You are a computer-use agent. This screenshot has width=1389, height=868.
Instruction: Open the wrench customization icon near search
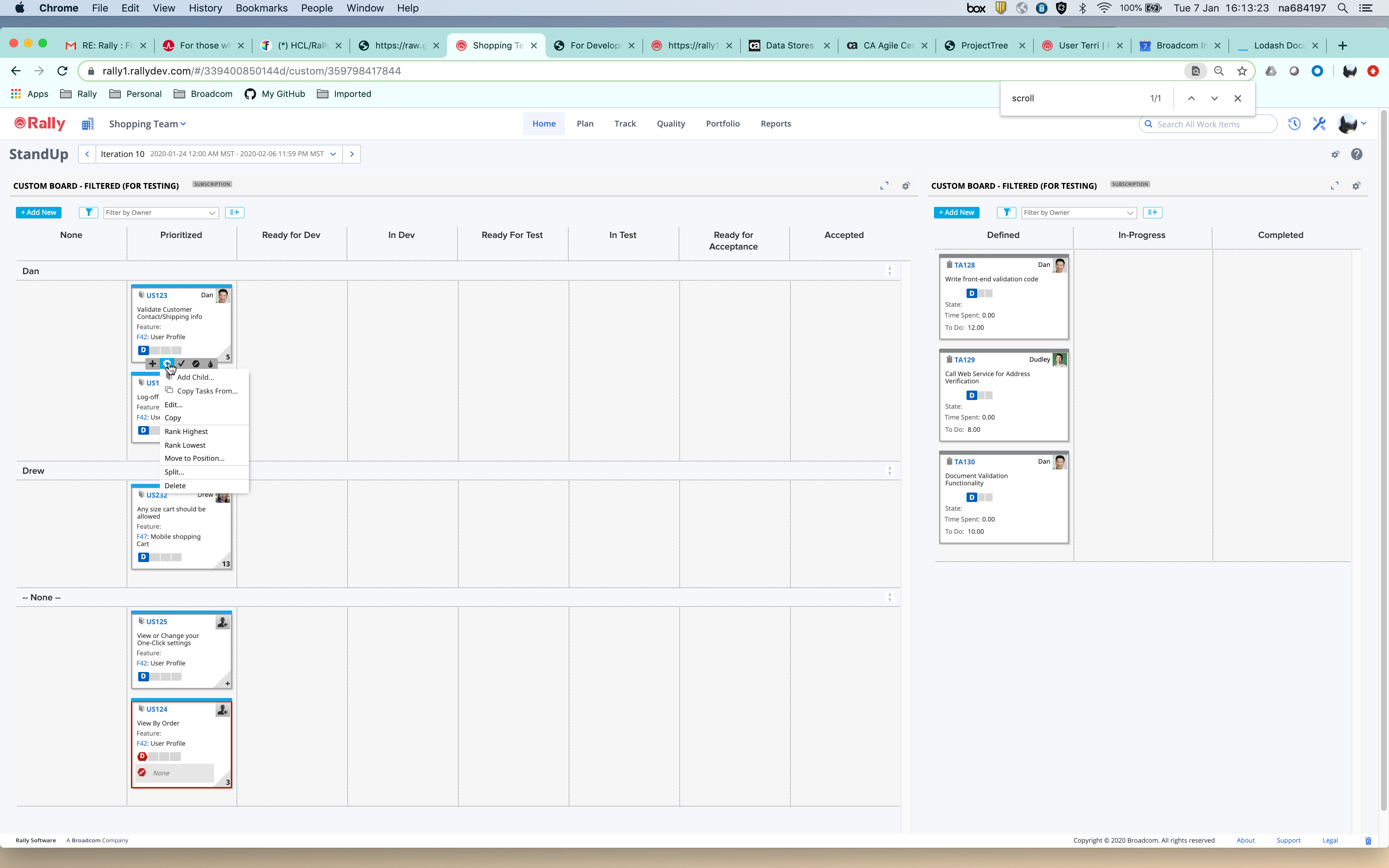tap(1318, 123)
